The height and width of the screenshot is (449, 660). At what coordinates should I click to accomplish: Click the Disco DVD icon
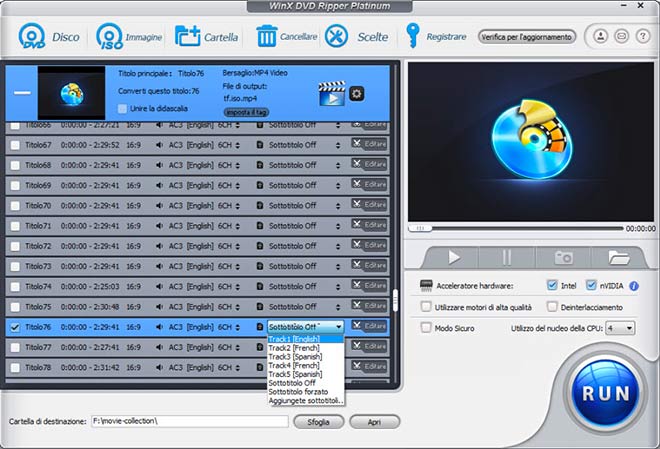(32, 36)
